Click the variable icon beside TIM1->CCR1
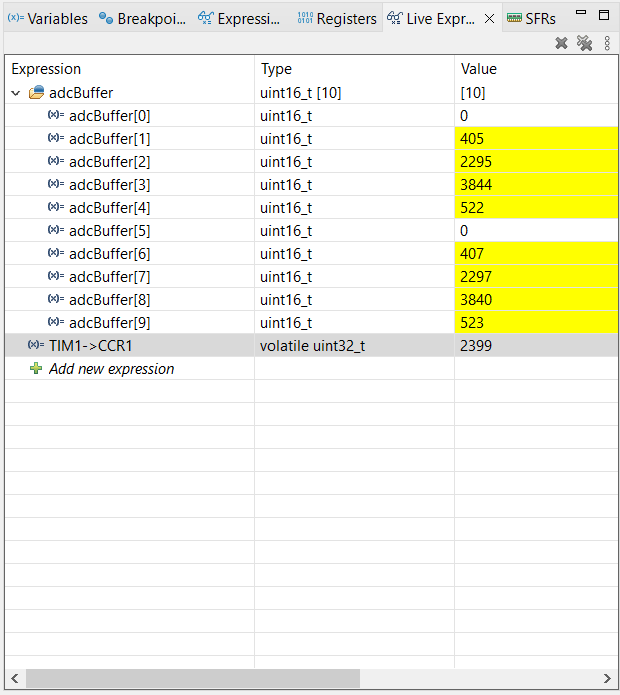Viewport: 620px width, 695px height. pyautogui.click(x=36, y=345)
